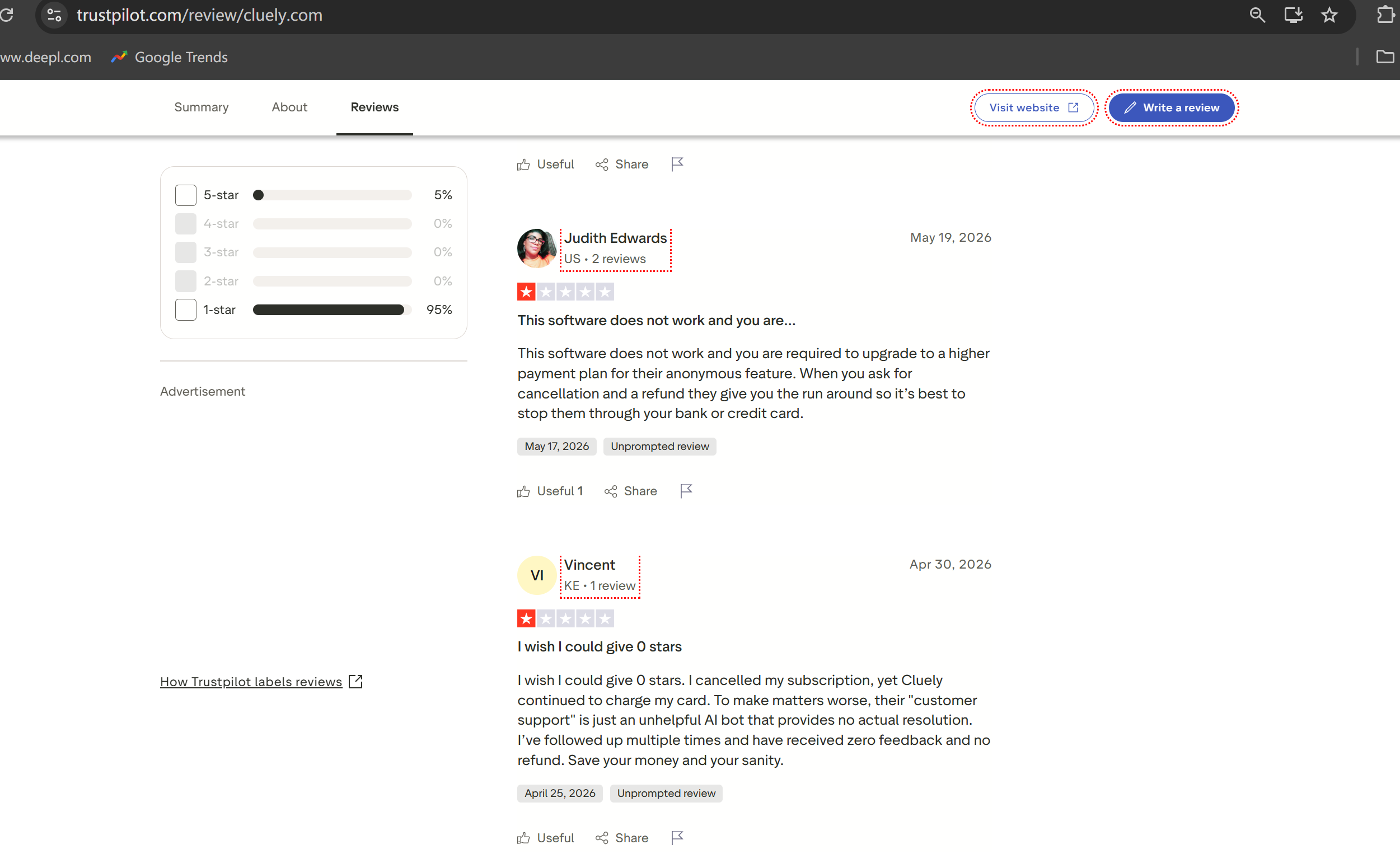Click the "Apr 30, 2026" review date

[950, 564]
